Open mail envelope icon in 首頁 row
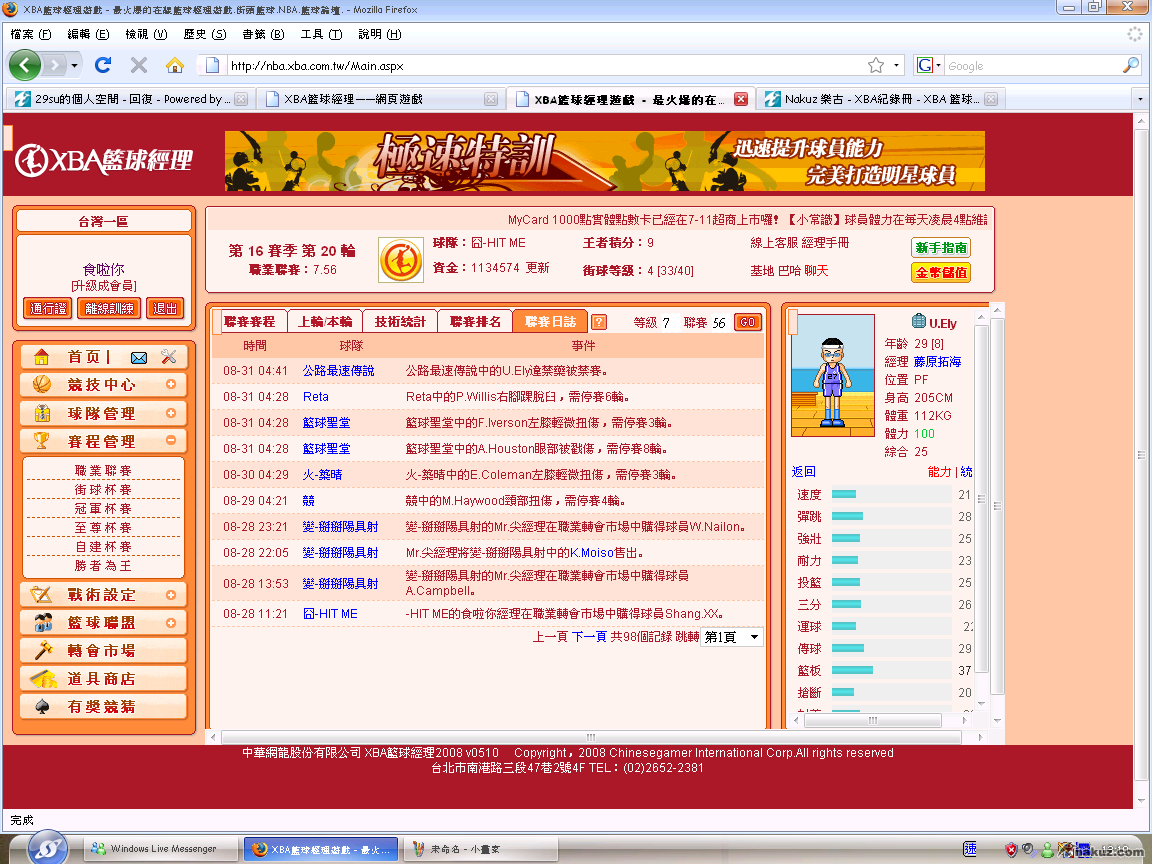The width and height of the screenshot is (1152, 864). 139,358
